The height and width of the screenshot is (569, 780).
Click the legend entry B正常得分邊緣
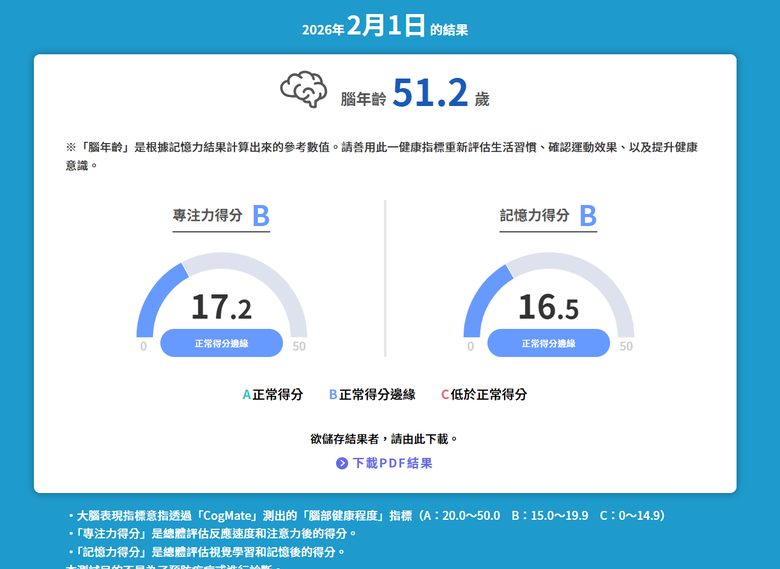[x=372, y=394]
